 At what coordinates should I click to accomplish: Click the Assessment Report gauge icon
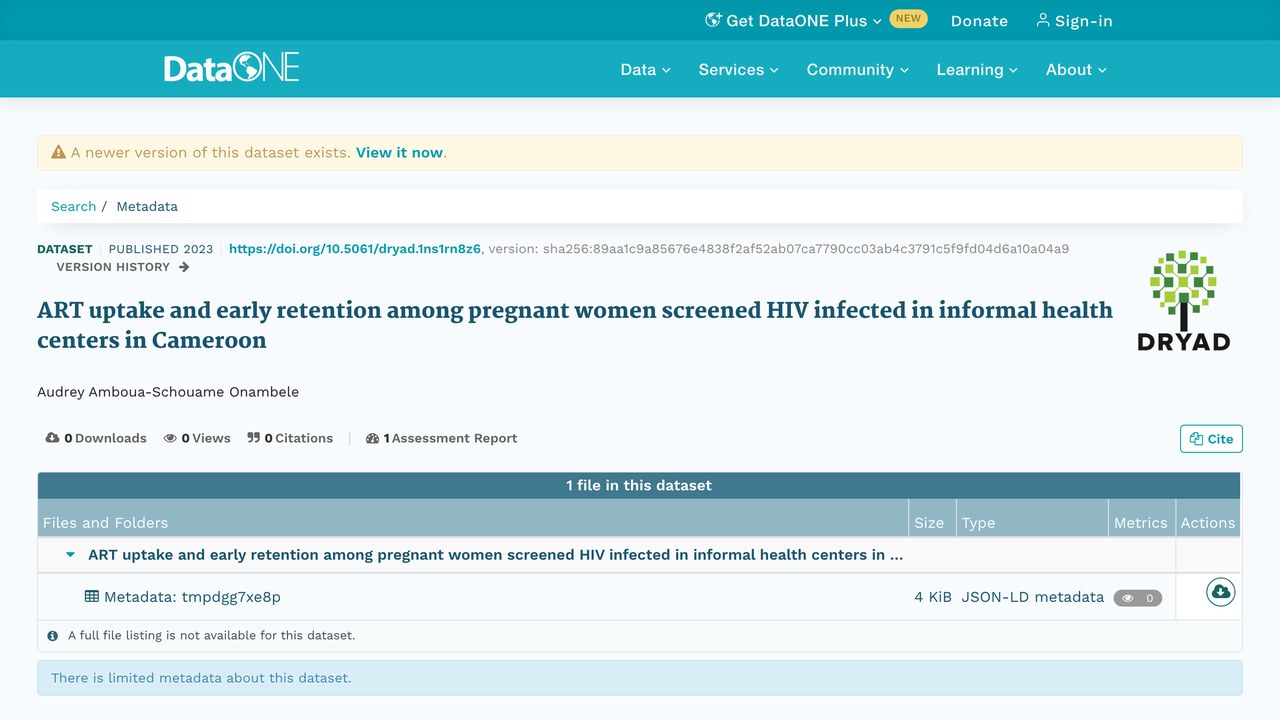(373, 438)
